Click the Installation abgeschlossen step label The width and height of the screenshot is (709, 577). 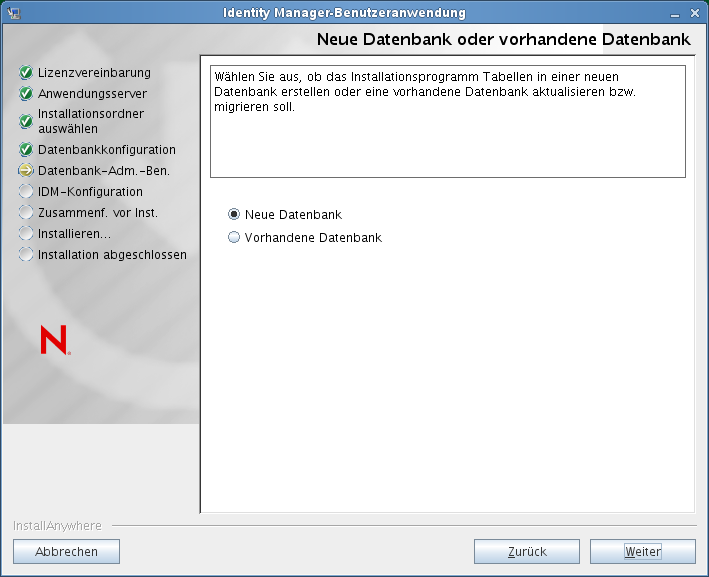click(x=112, y=255)
